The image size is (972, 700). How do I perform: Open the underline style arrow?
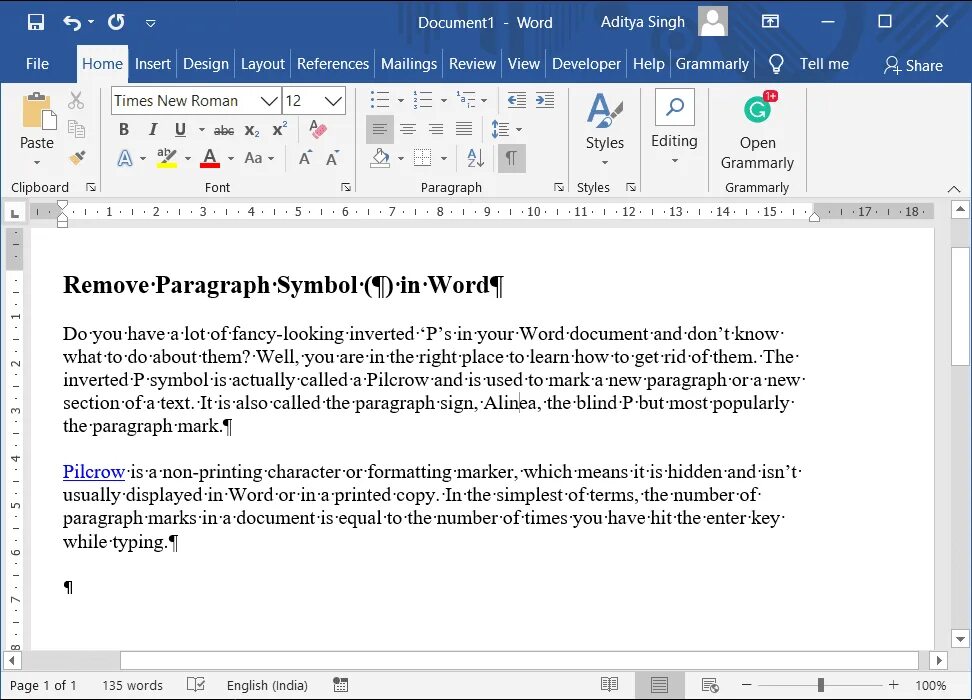[201, 130]
